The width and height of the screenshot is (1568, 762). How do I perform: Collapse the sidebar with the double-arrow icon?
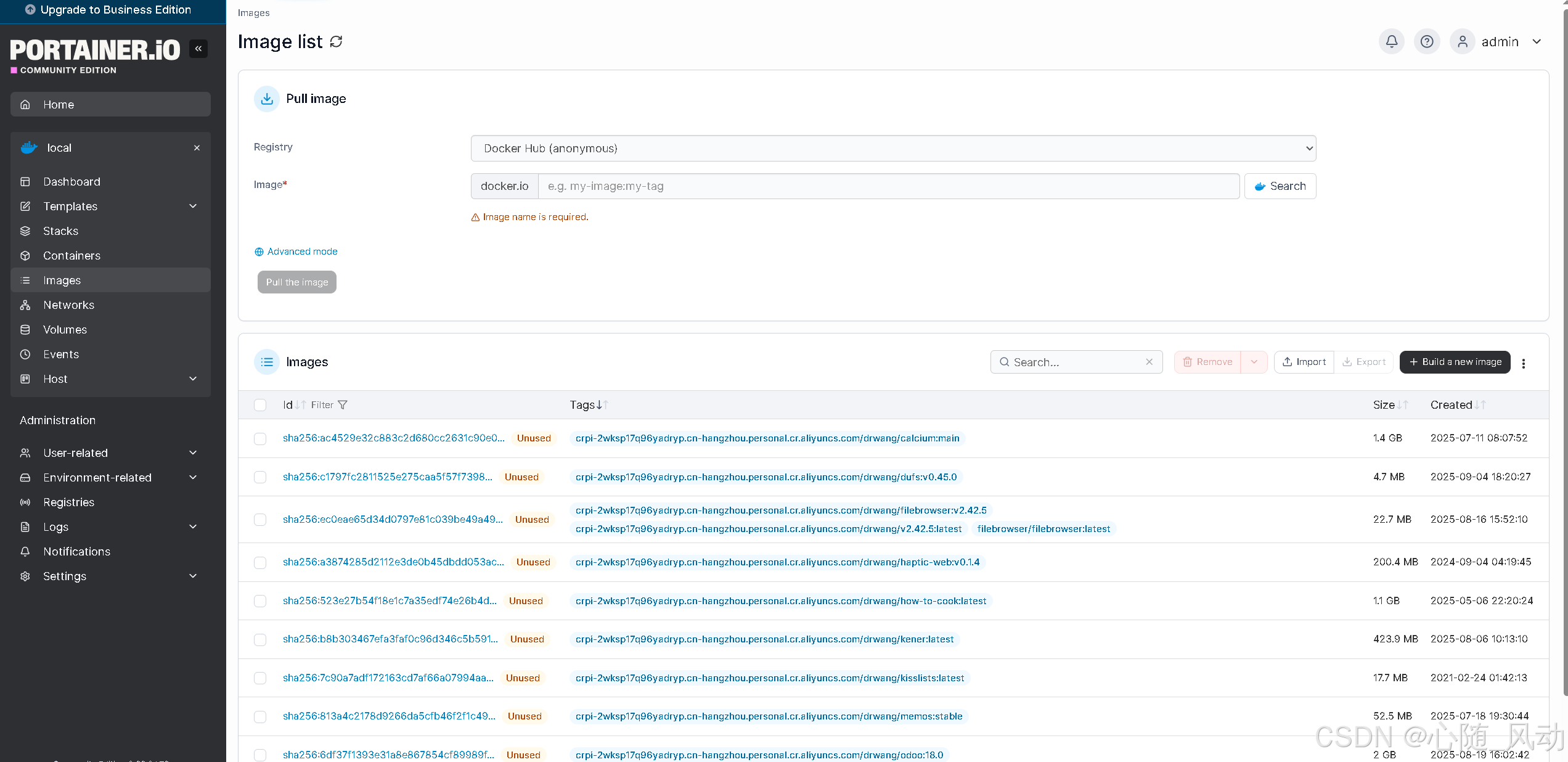[x=198, y=49]
